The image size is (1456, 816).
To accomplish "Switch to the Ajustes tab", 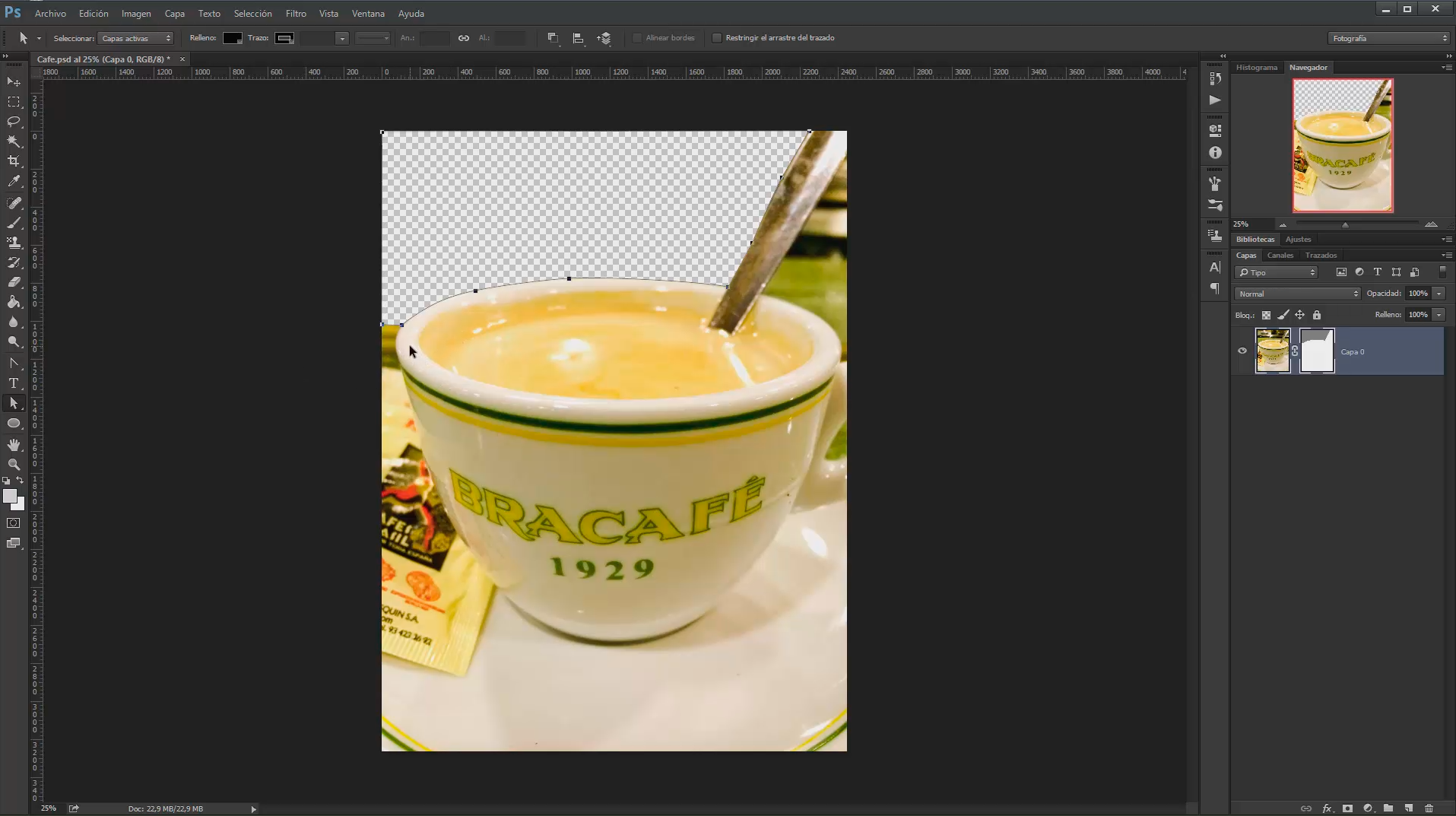I will pos(1298,240).
